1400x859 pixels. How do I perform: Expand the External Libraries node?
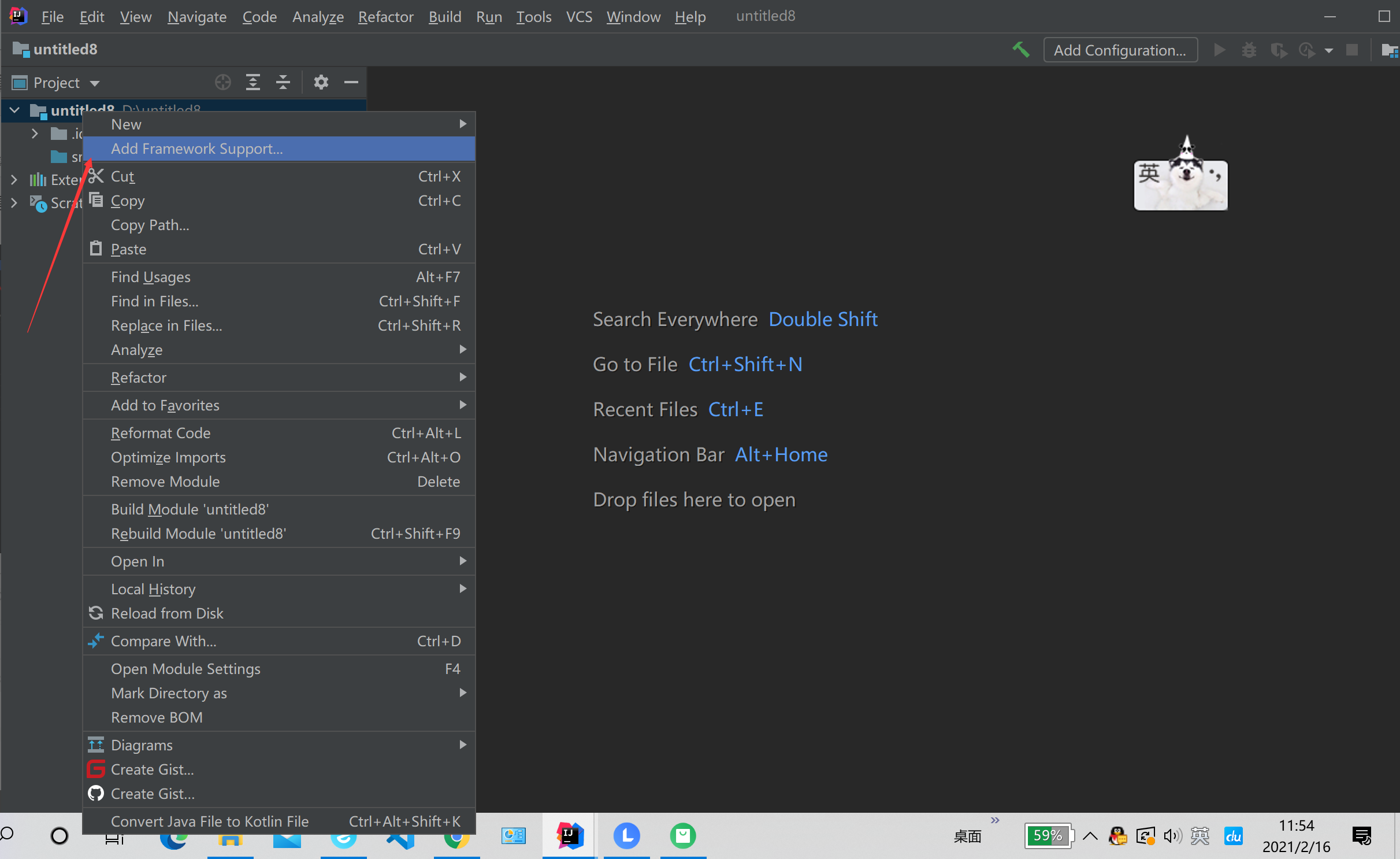coord(14,180)
